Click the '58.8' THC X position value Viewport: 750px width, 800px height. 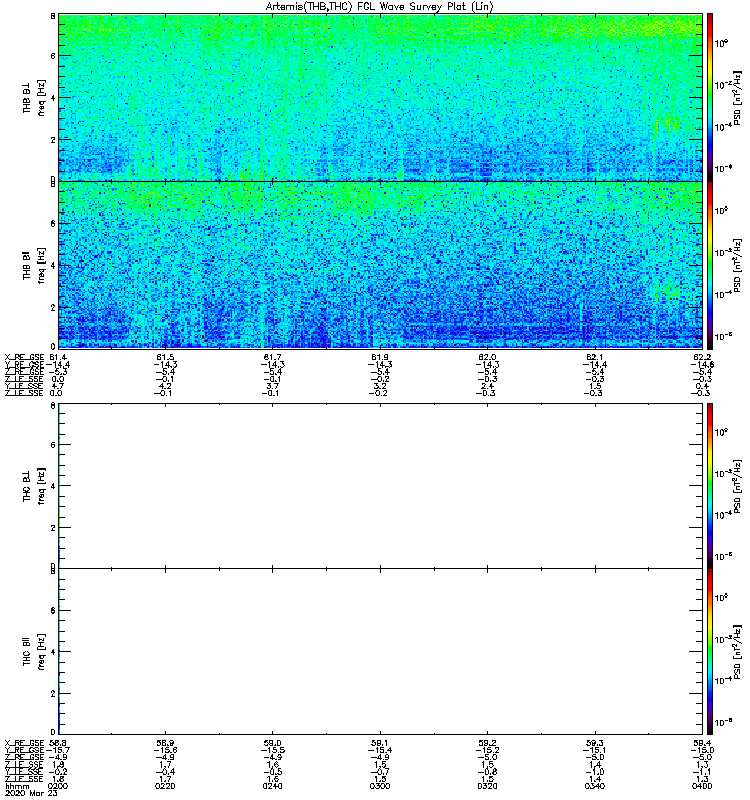point(59,743)
